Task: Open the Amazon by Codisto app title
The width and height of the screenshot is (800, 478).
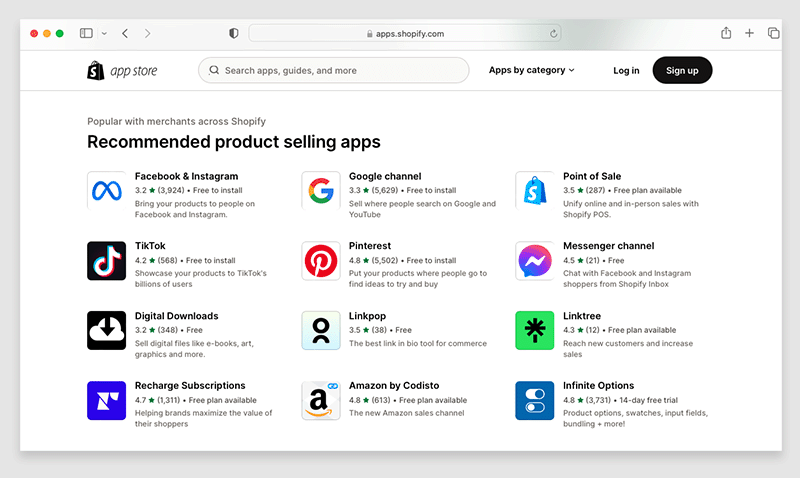Action: (394, 386)
